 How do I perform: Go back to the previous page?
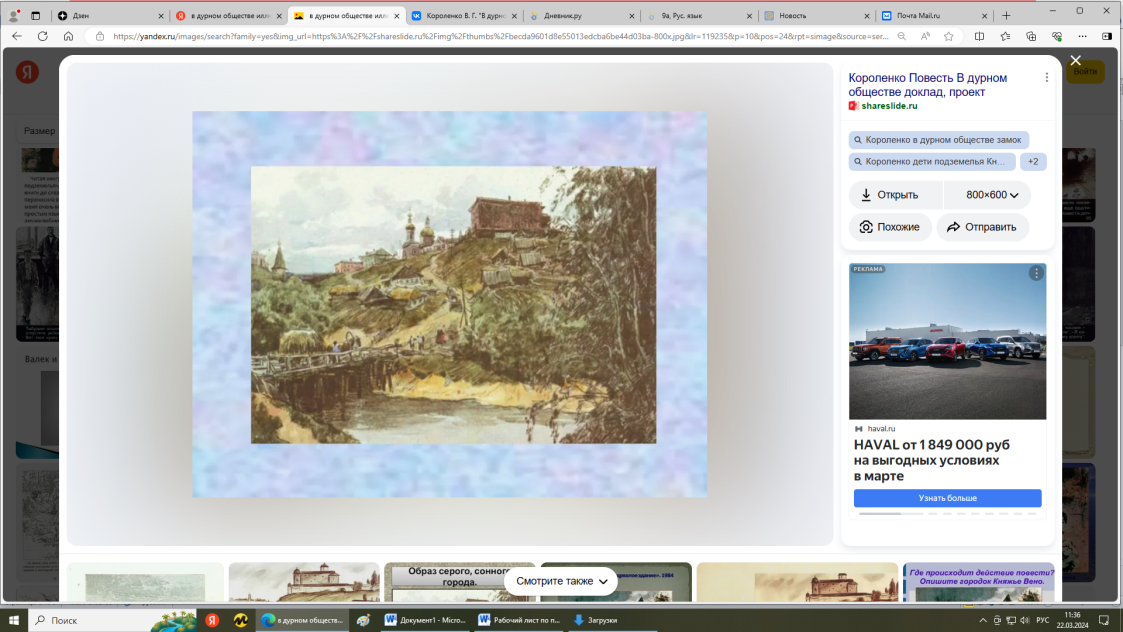17,37
